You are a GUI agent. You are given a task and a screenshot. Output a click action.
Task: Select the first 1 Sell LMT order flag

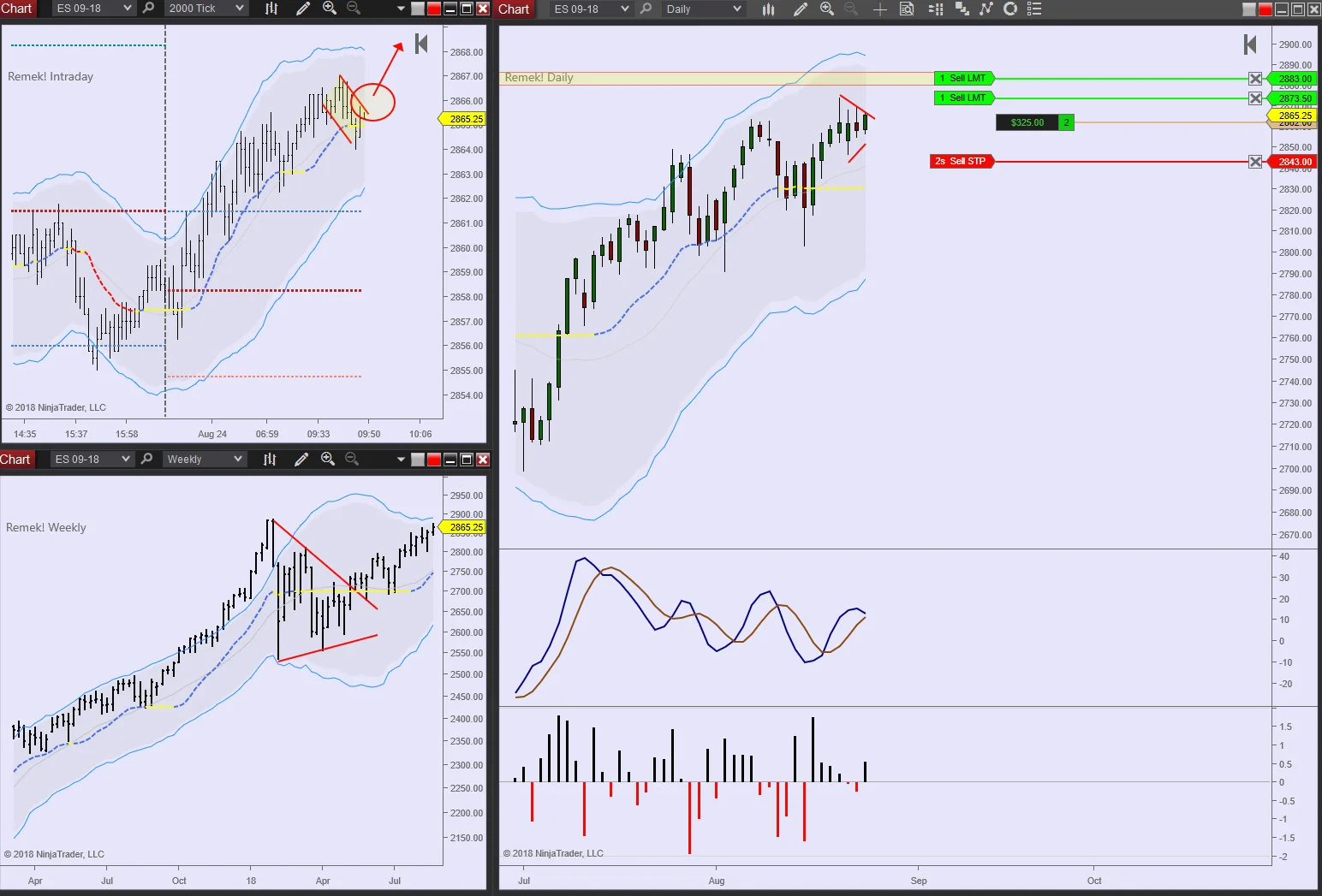963,78
